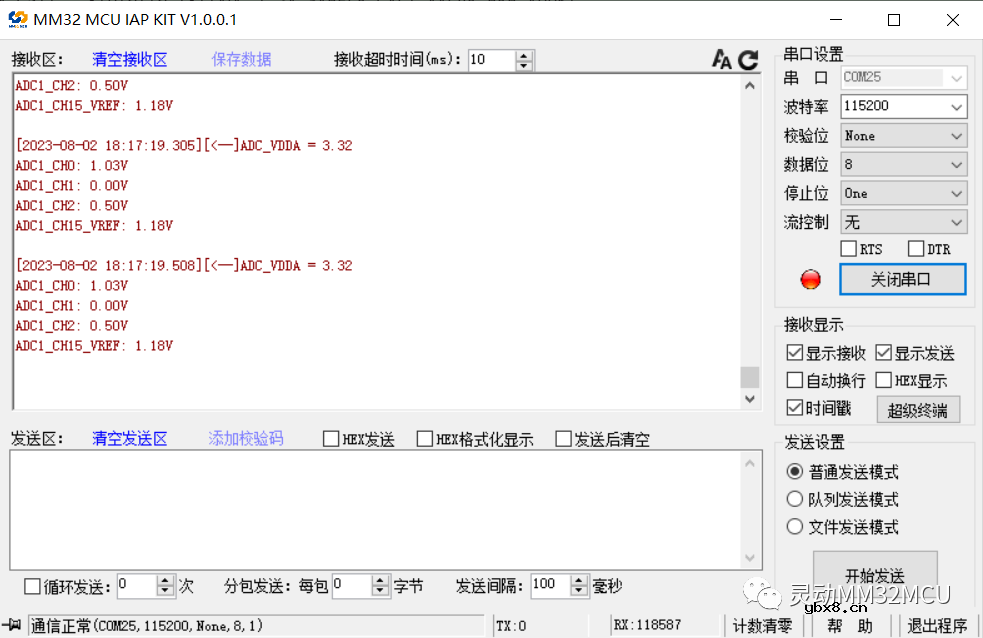Enable the RTS checkbox
Image resolution: width=983 pixels, height=638 pixels.
[x=848, y=249]
